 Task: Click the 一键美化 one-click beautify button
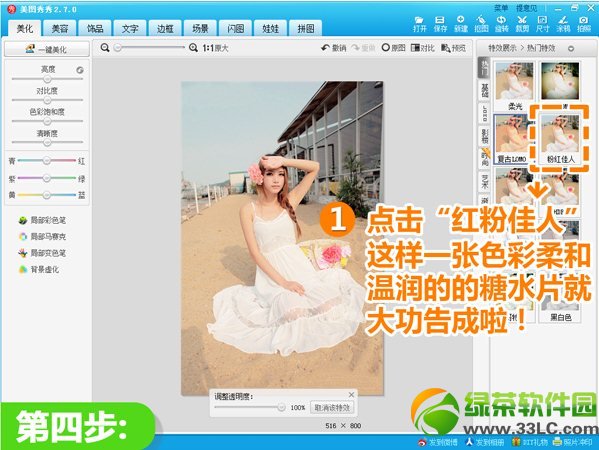[x=47, y=49]
